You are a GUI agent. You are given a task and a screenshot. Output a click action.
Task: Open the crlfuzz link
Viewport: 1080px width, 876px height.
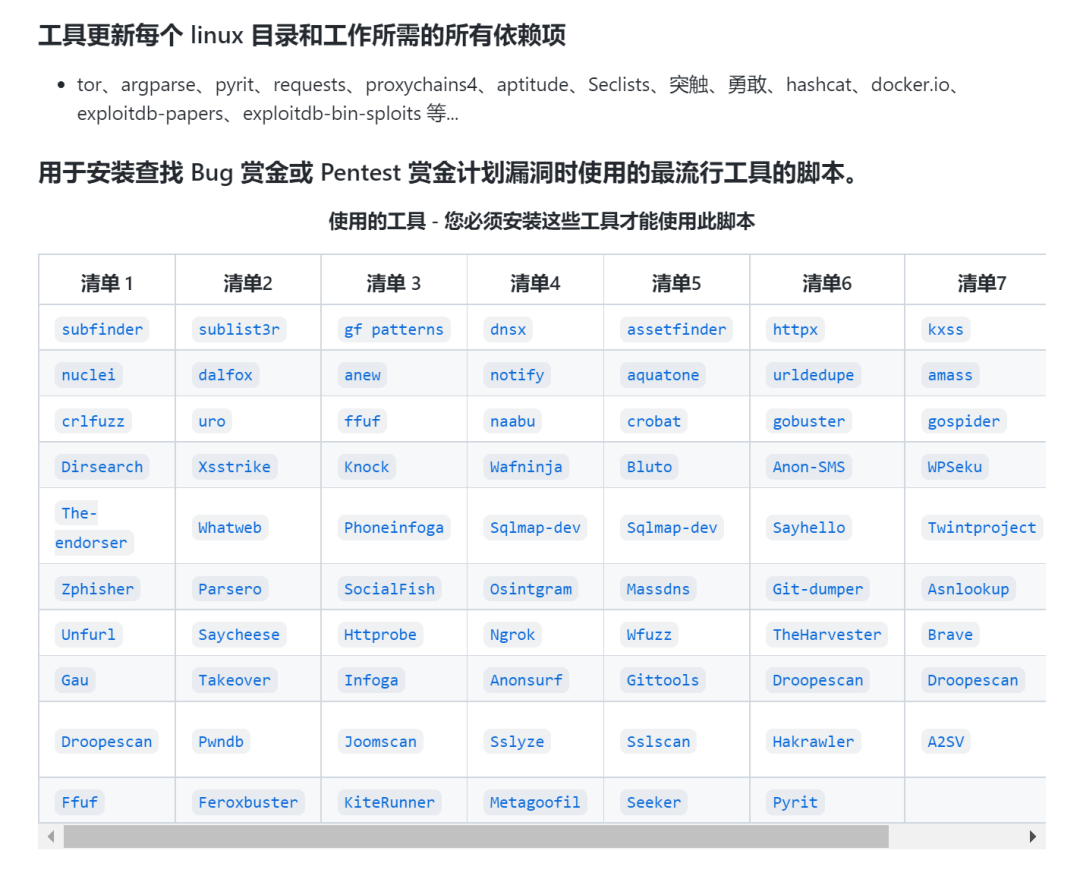tap(93, 421)
